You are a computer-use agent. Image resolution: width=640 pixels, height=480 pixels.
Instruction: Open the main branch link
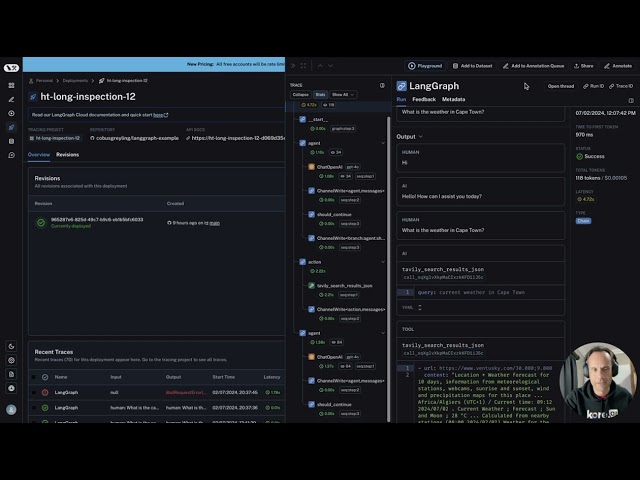pyautogui.click(x=215, y=223)
